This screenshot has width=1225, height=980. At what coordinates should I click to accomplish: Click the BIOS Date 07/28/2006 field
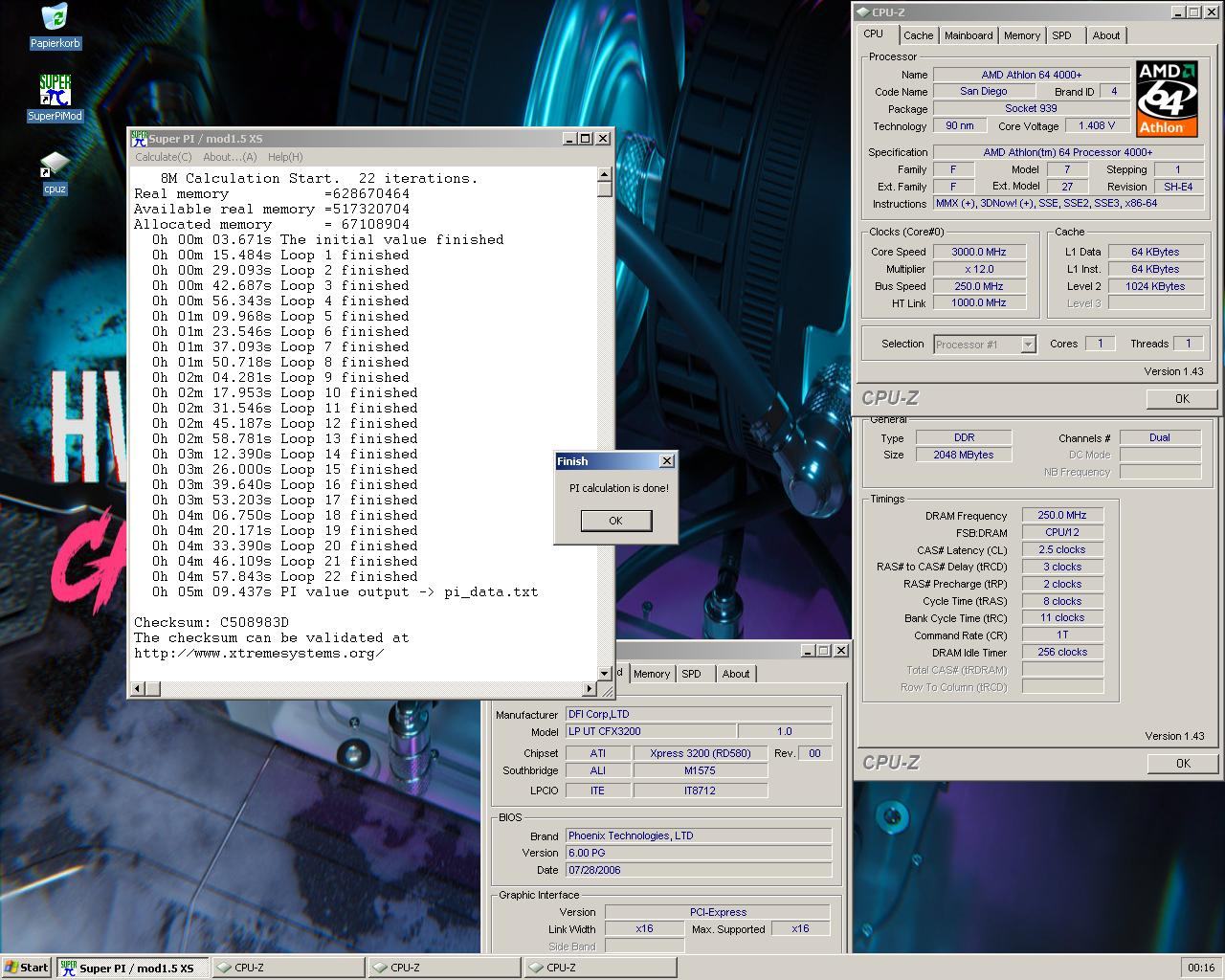(699, 870)
